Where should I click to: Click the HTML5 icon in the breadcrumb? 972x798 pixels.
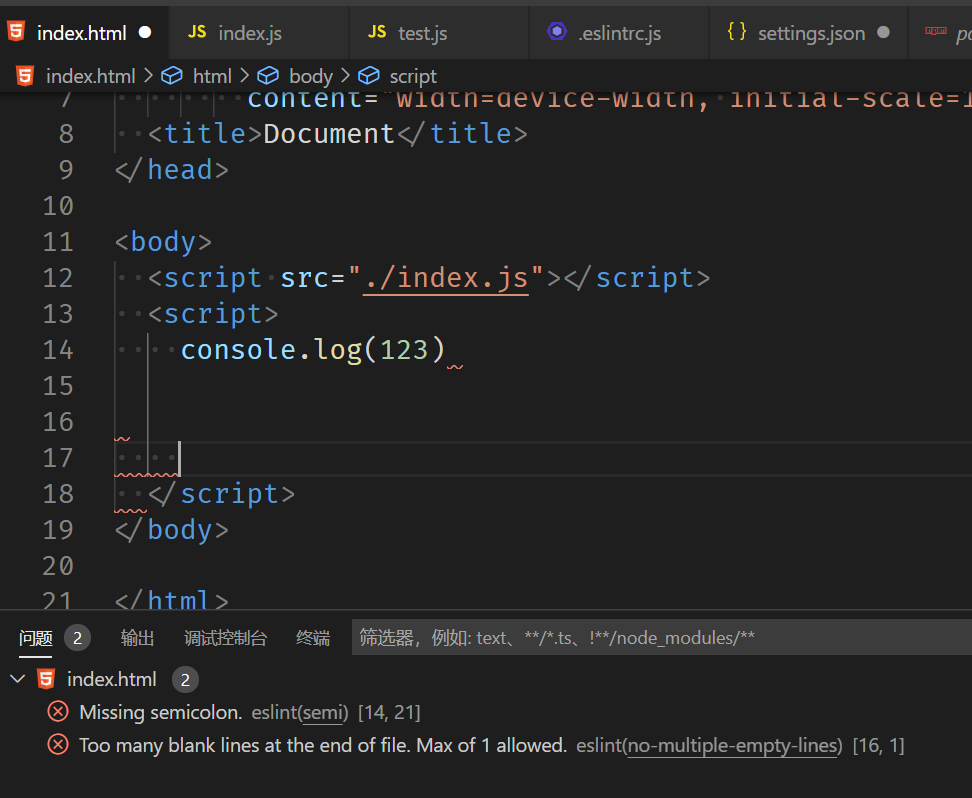pyautogui.click(x=25, y=76)
